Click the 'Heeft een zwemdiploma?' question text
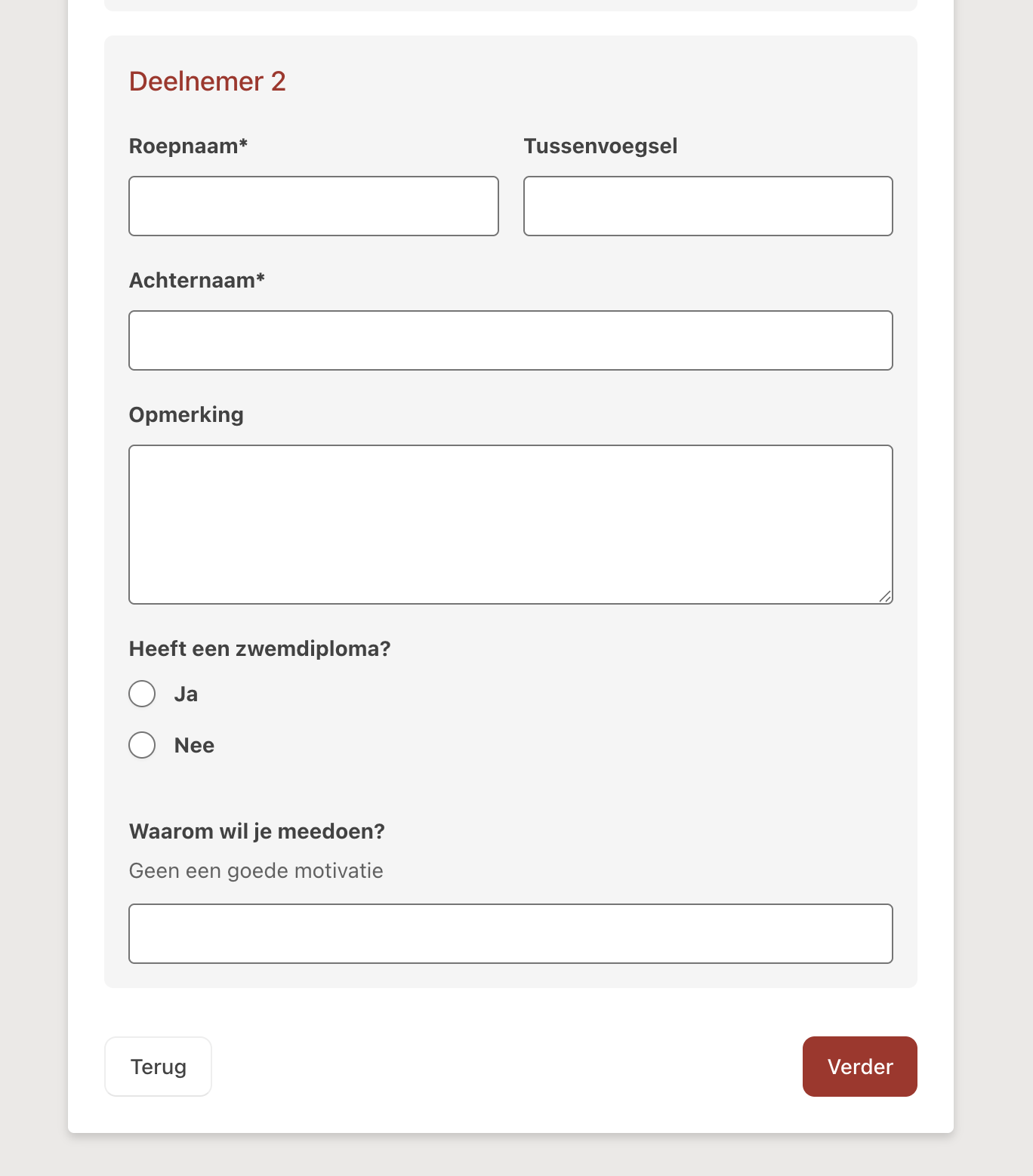Screen dimensions: 1033x1176 pyautogui.click(x=260, y=648)
